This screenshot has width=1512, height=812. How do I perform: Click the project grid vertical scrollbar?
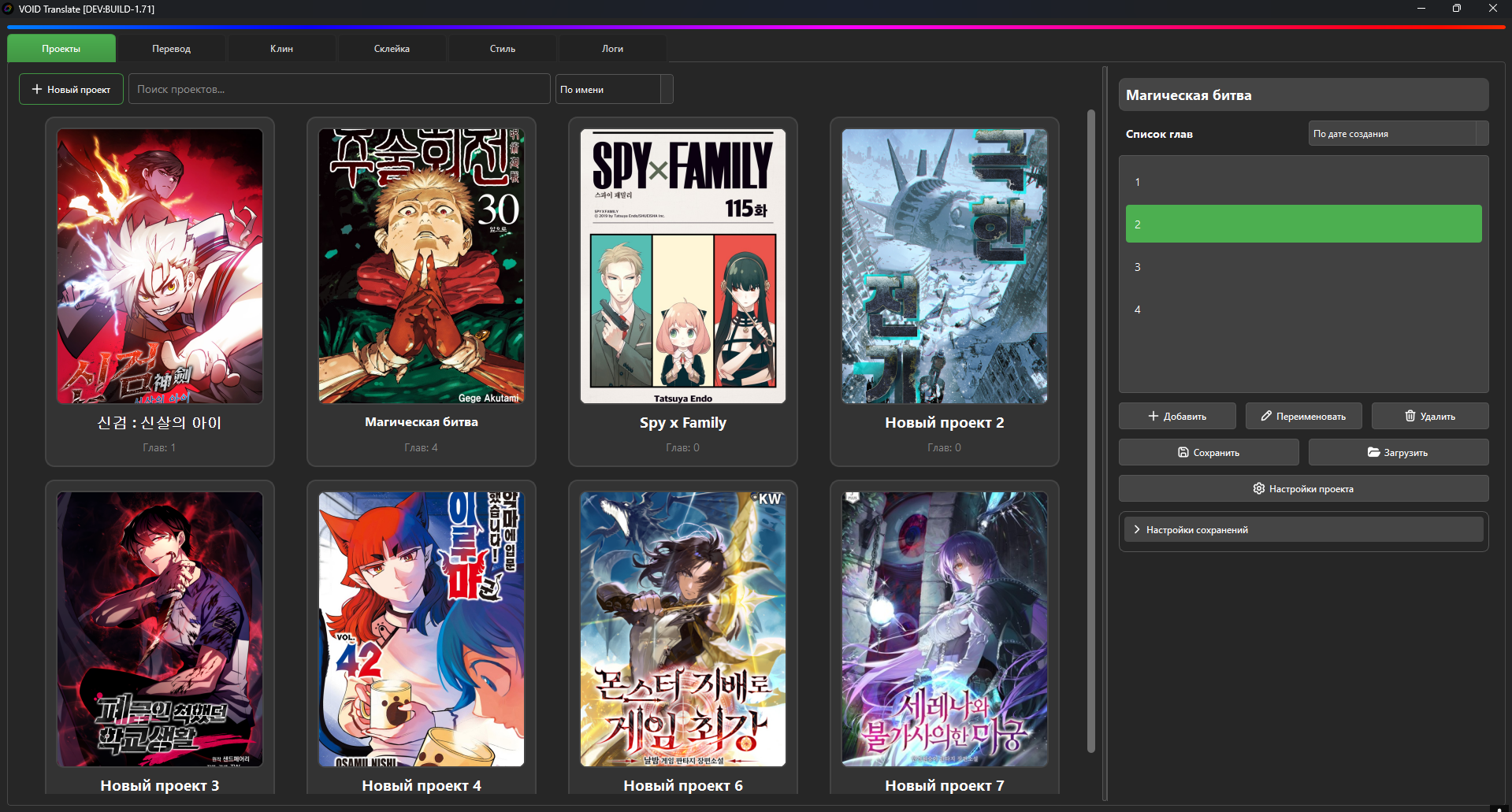1091,429
